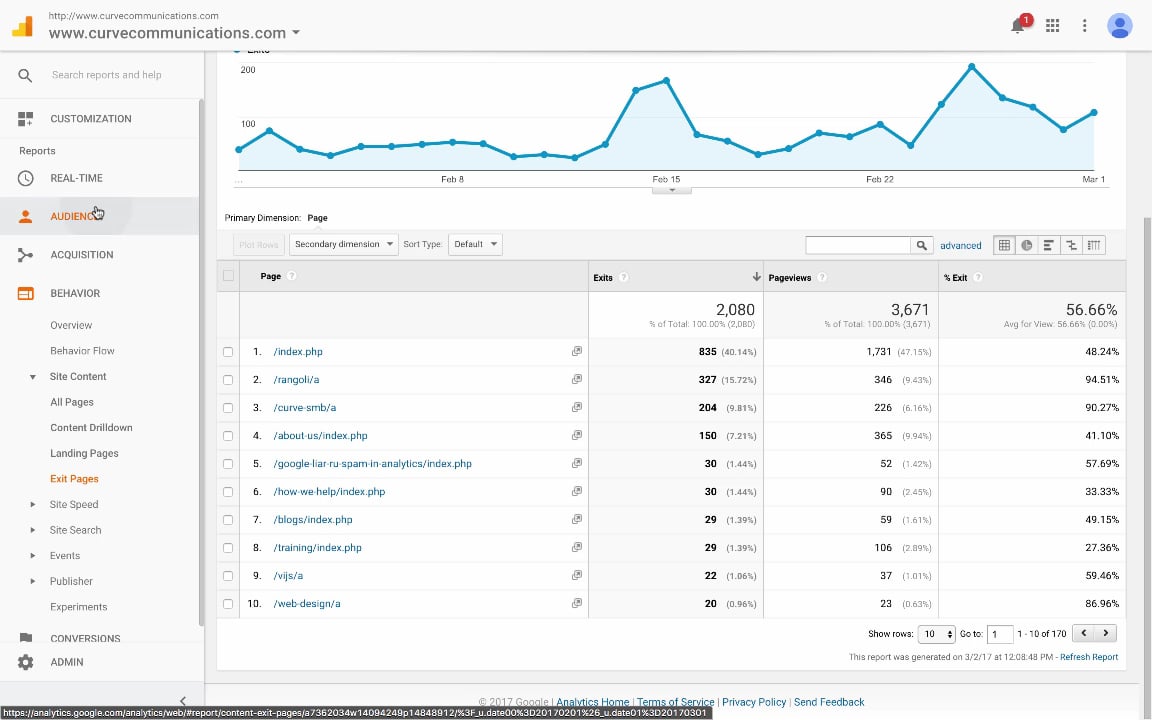Image resolution: width=1152 pixels, height=720 pixels.
Task: Select Landing Pages report
Action: (84, 453)
